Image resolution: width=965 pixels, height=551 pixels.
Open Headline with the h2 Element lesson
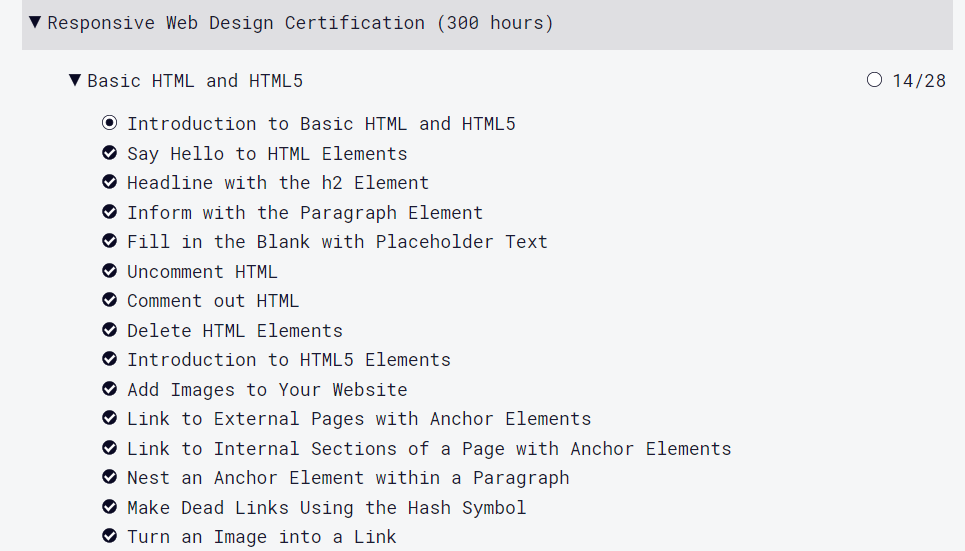coord(278,183)
